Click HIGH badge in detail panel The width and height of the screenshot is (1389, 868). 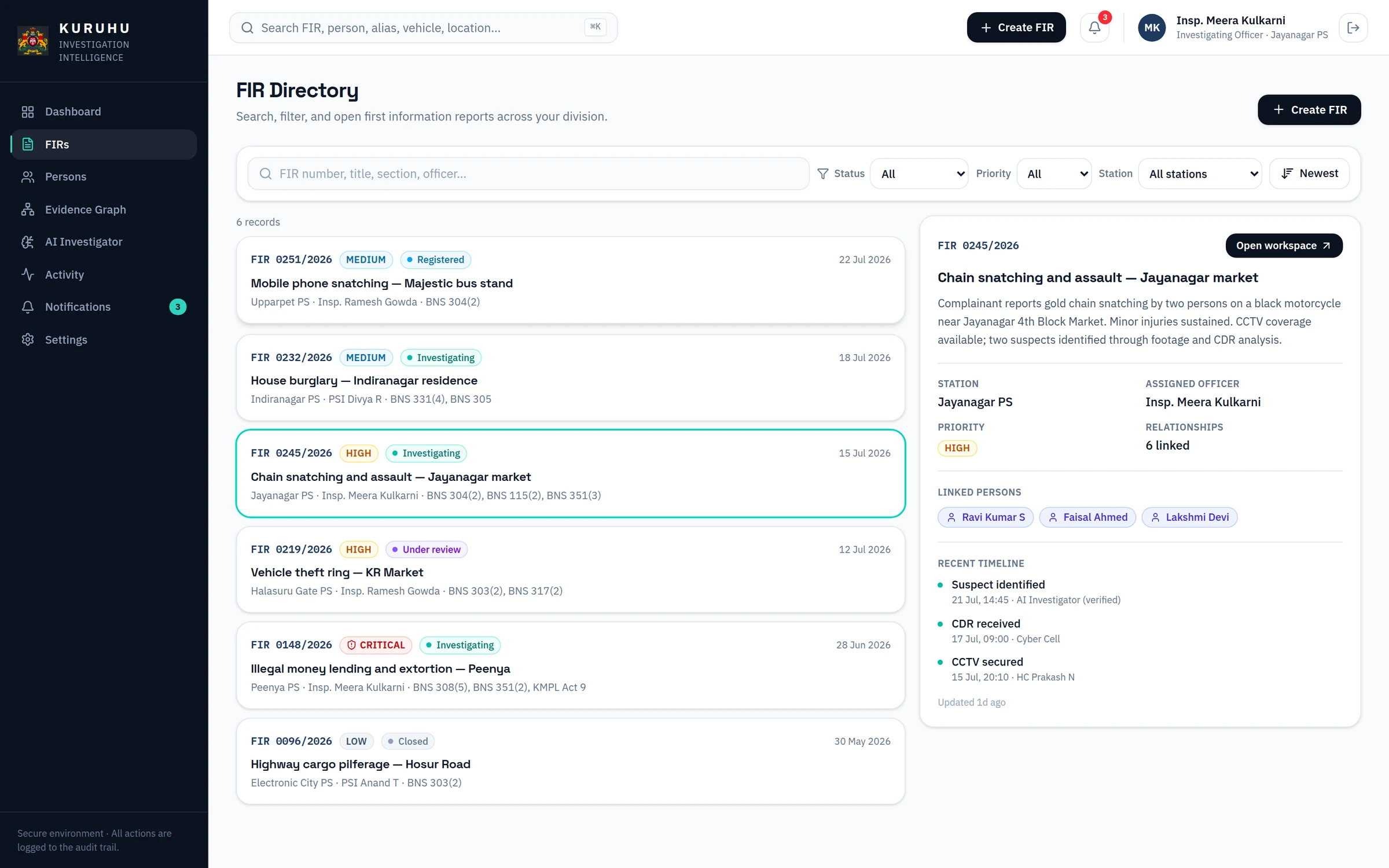click(x=957, y=448)
